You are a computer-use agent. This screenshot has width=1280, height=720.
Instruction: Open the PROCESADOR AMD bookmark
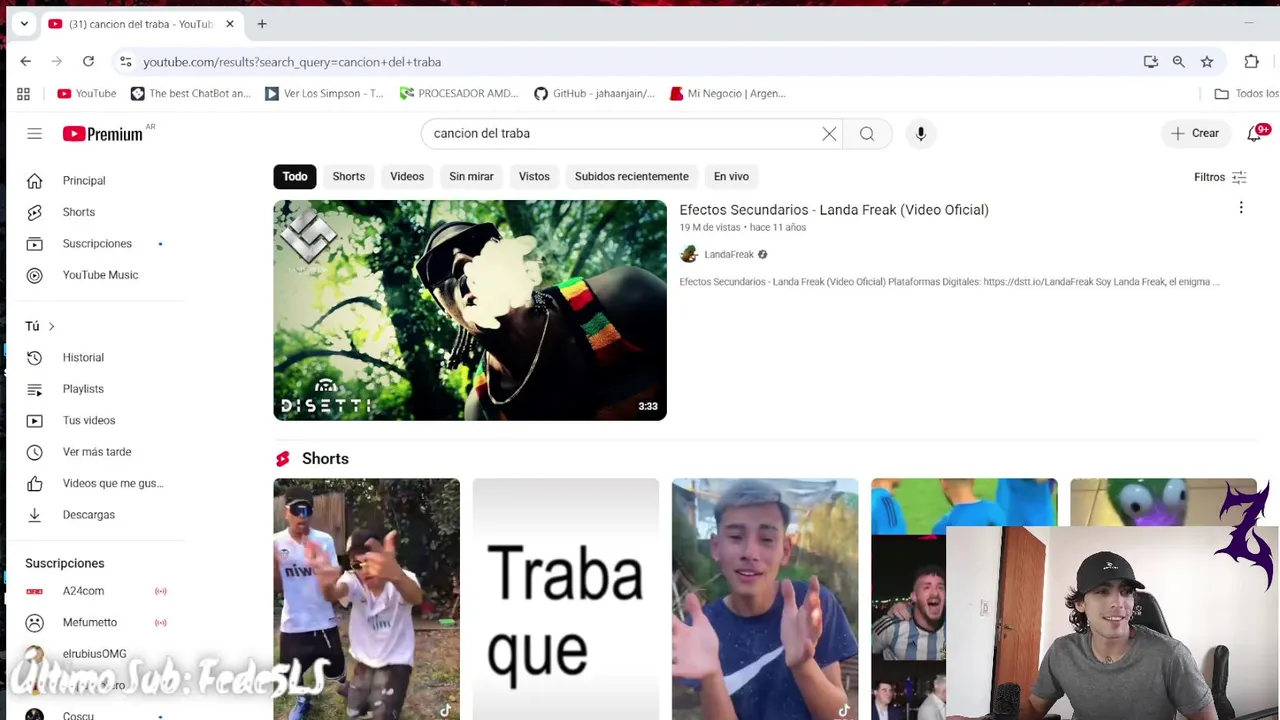458,94
